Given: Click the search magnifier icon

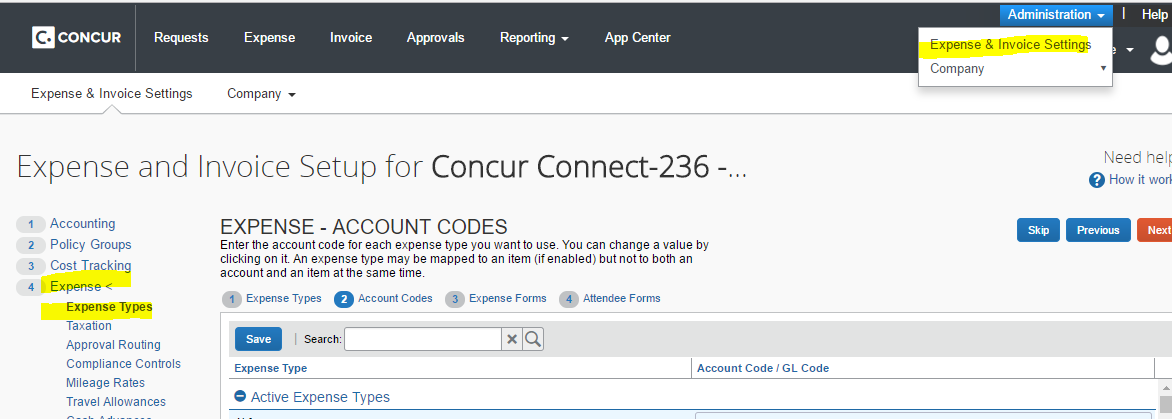Looking at the screenshot, I should pyautogui.click(x=533, y=339).
